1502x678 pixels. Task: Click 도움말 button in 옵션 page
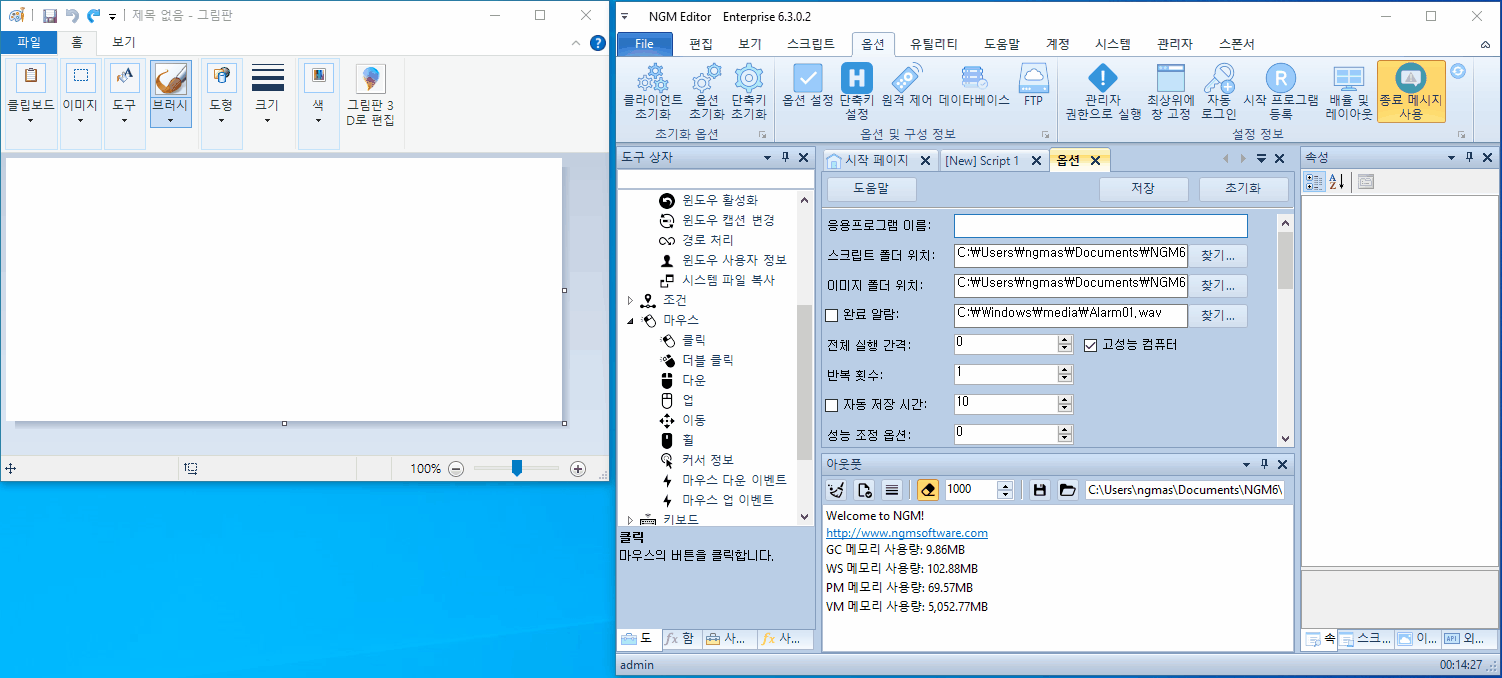click(x=871, y=188)
